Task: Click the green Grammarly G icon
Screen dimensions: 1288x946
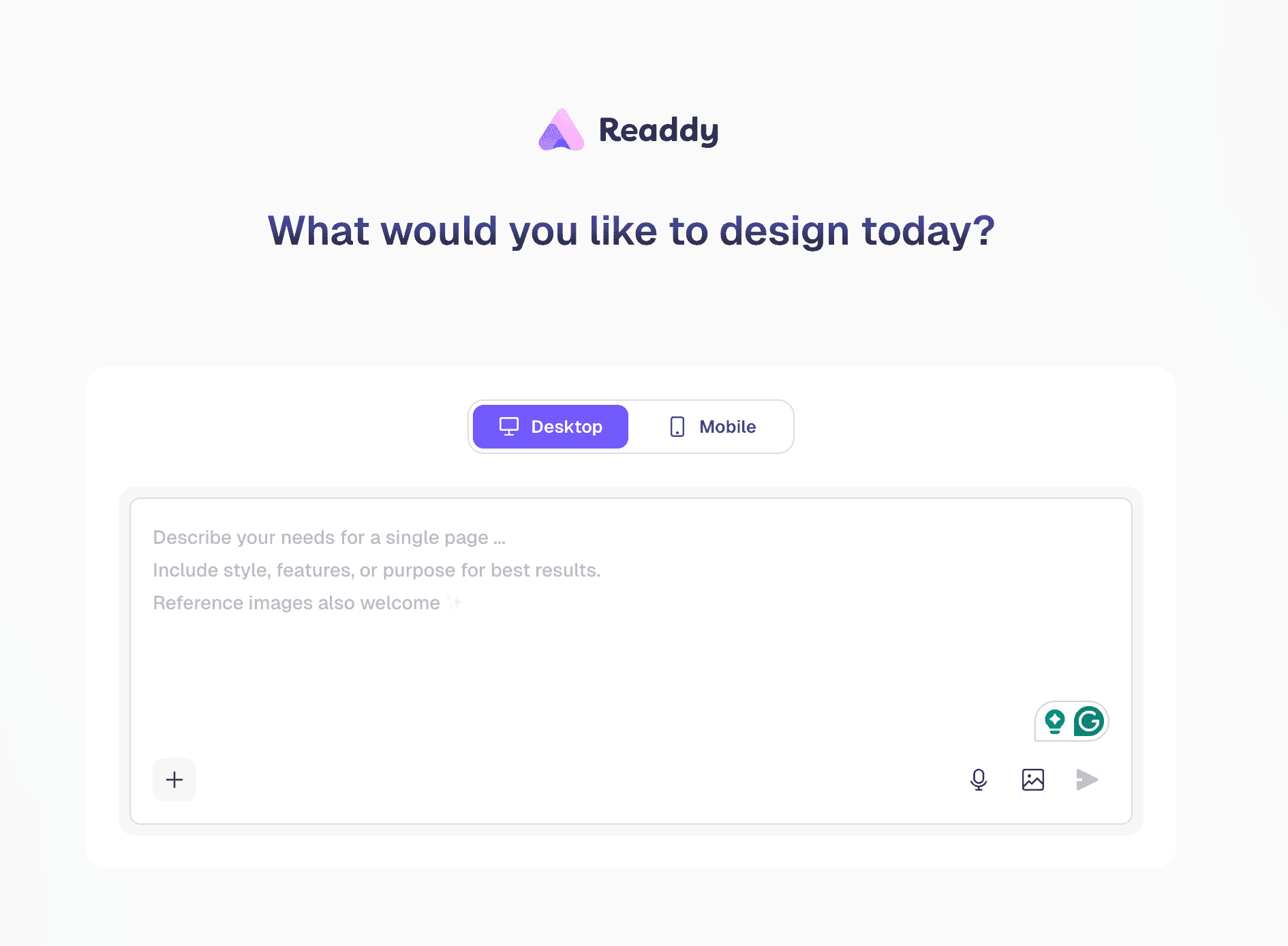Action: click(1088, 721)
